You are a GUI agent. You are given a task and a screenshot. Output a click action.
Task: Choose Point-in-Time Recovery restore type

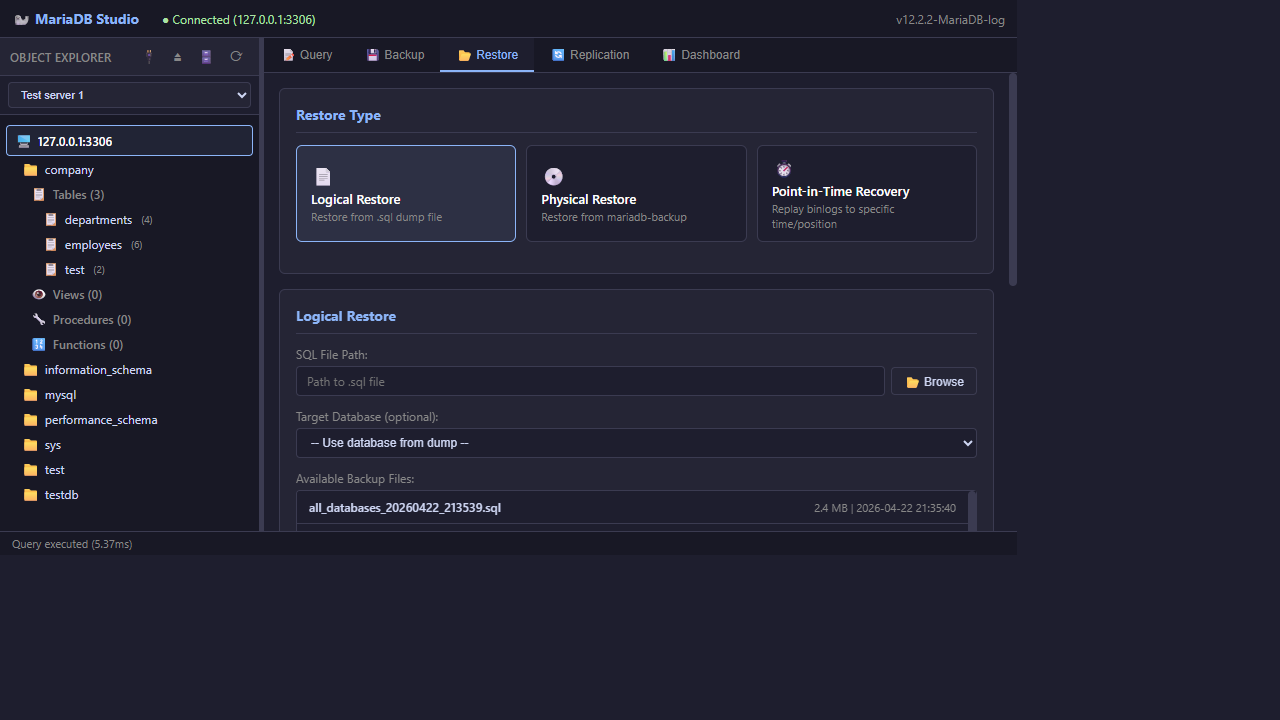click(x=867, y=193)
